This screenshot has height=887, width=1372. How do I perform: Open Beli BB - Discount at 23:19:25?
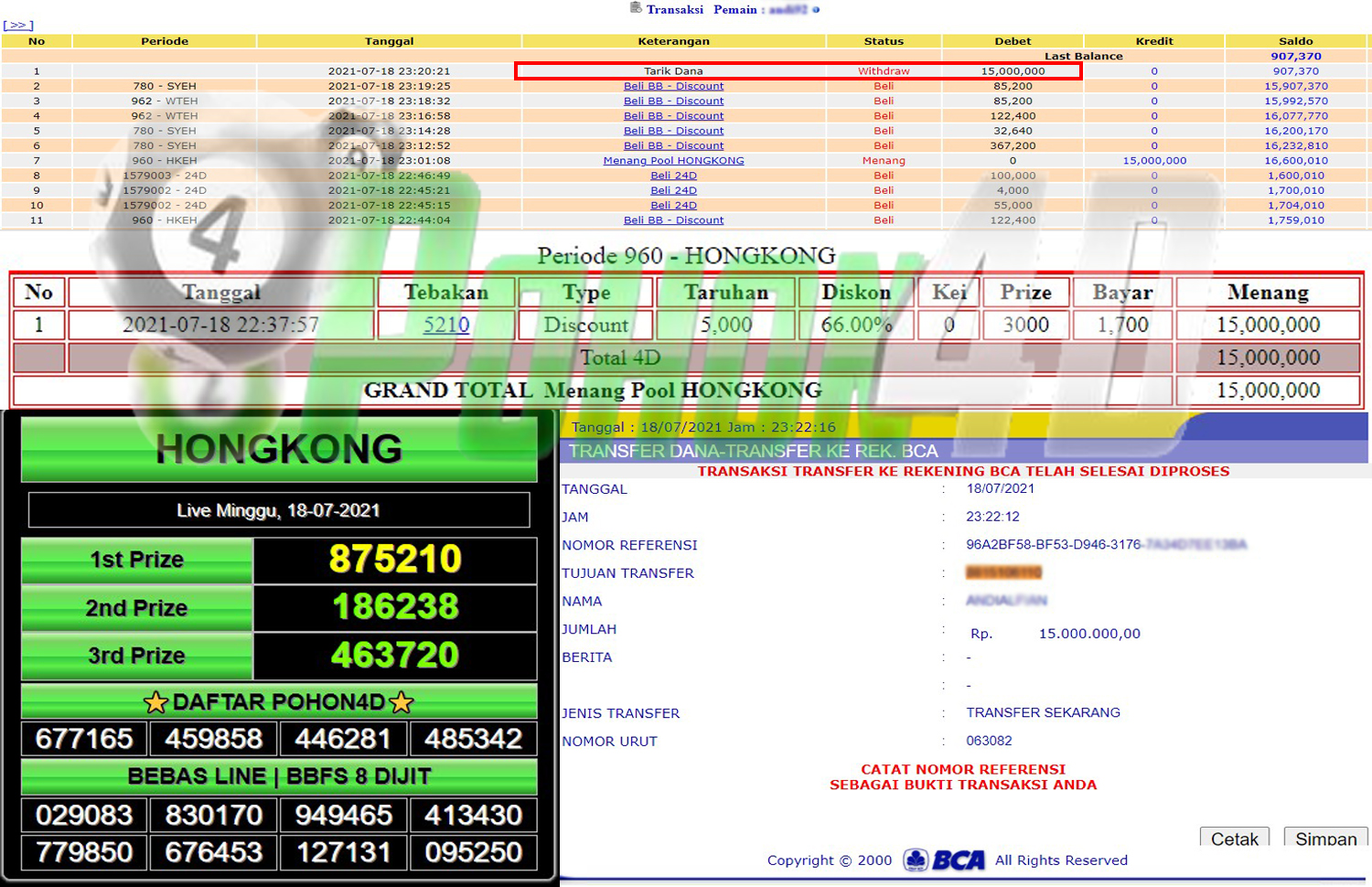click(x=673, y=86)
